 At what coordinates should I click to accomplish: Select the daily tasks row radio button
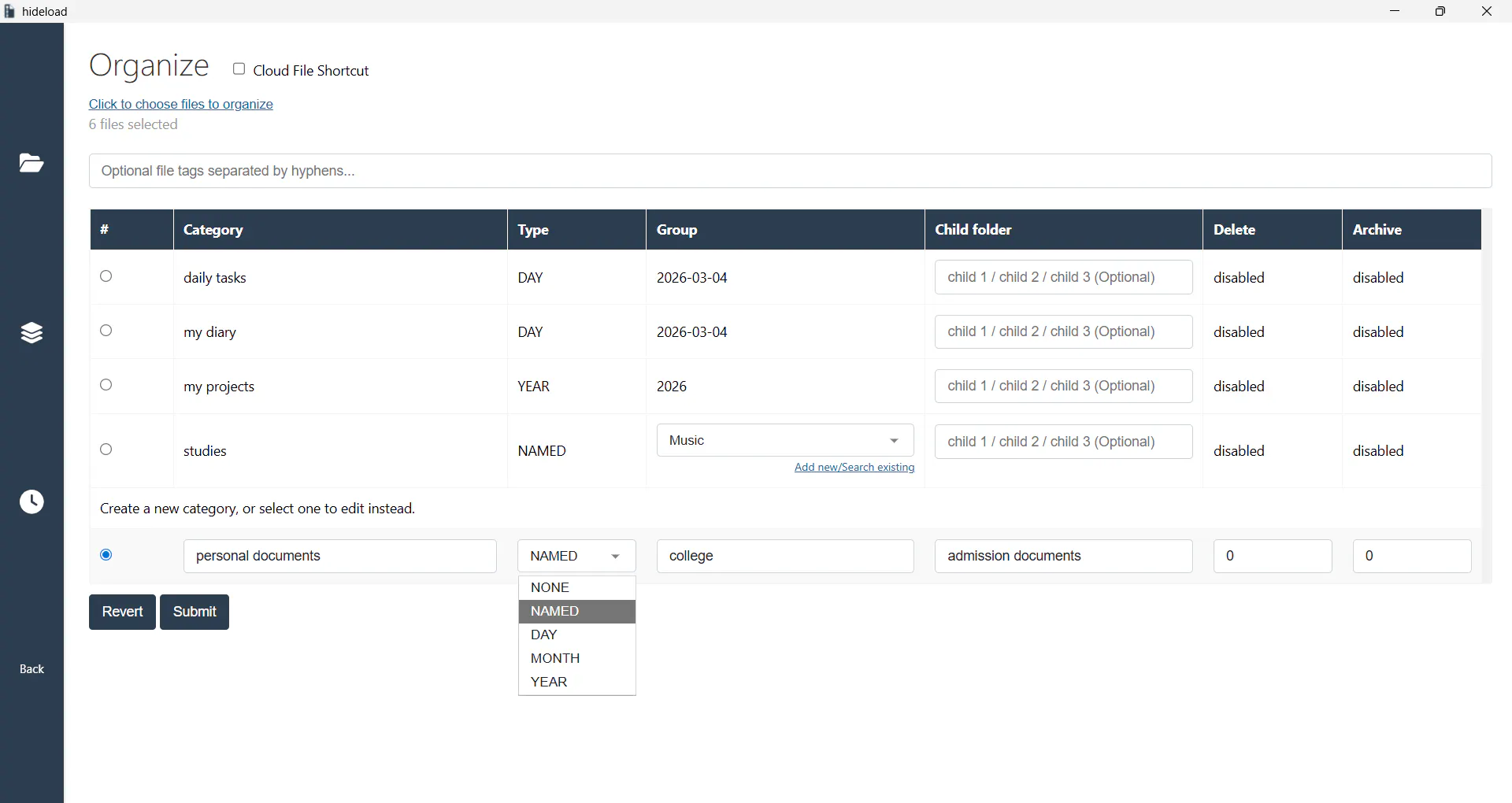[x=106, y=276]
